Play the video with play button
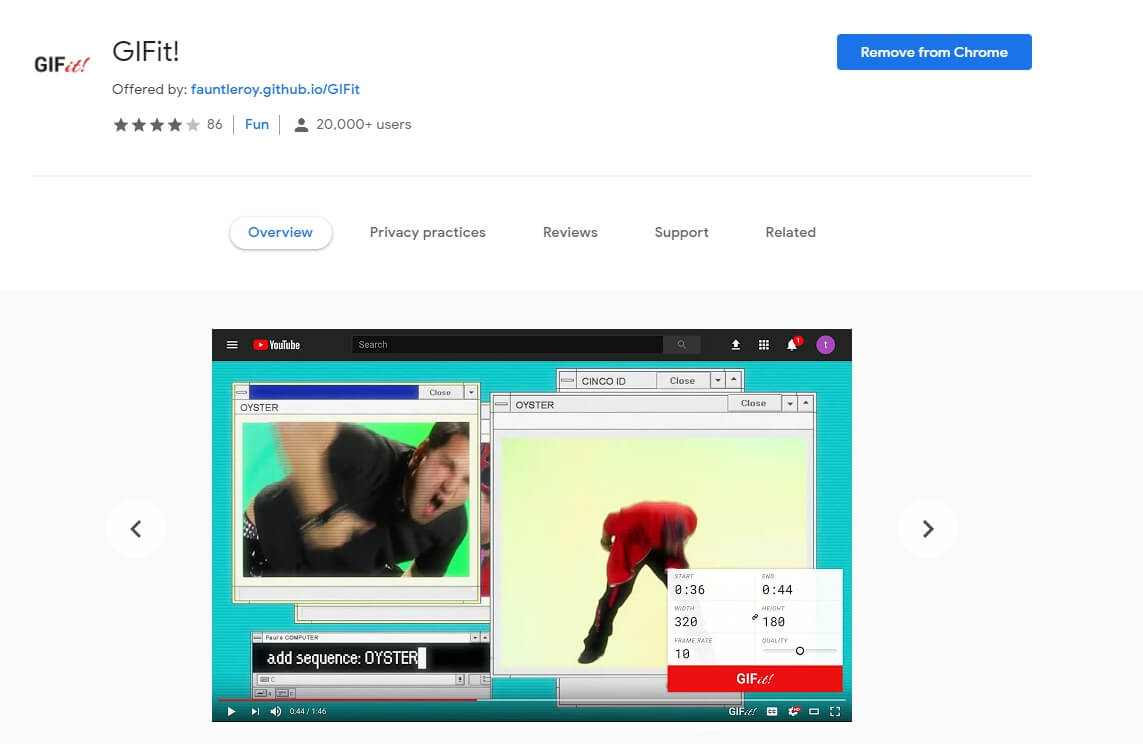The width and height of the screenshot is (1143, 744). tap(231, 711)
